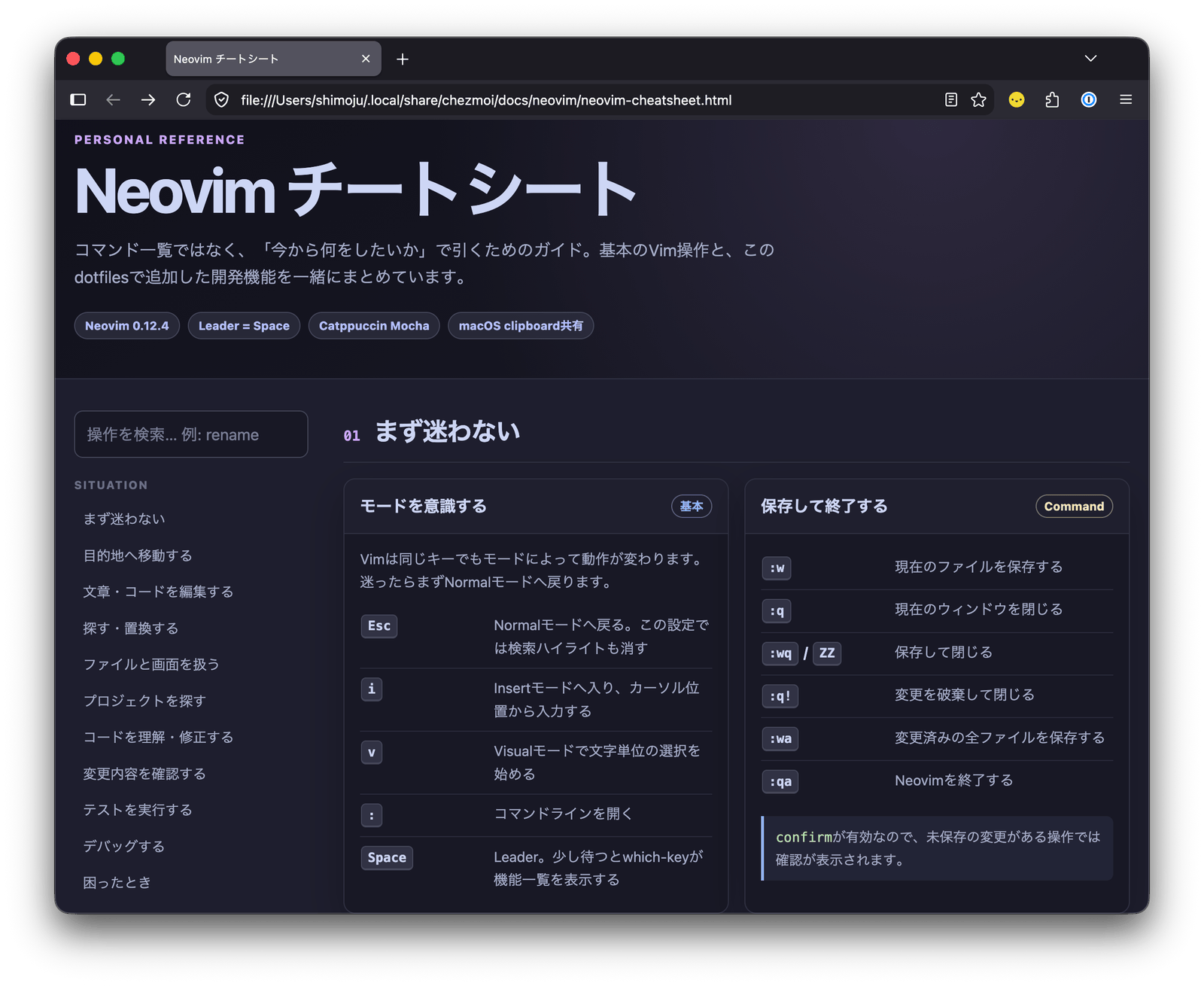Viewport: 1204px width, 986px height.
Task: Focus the 操作を検索 search box
Action: (x=191, y=434)
